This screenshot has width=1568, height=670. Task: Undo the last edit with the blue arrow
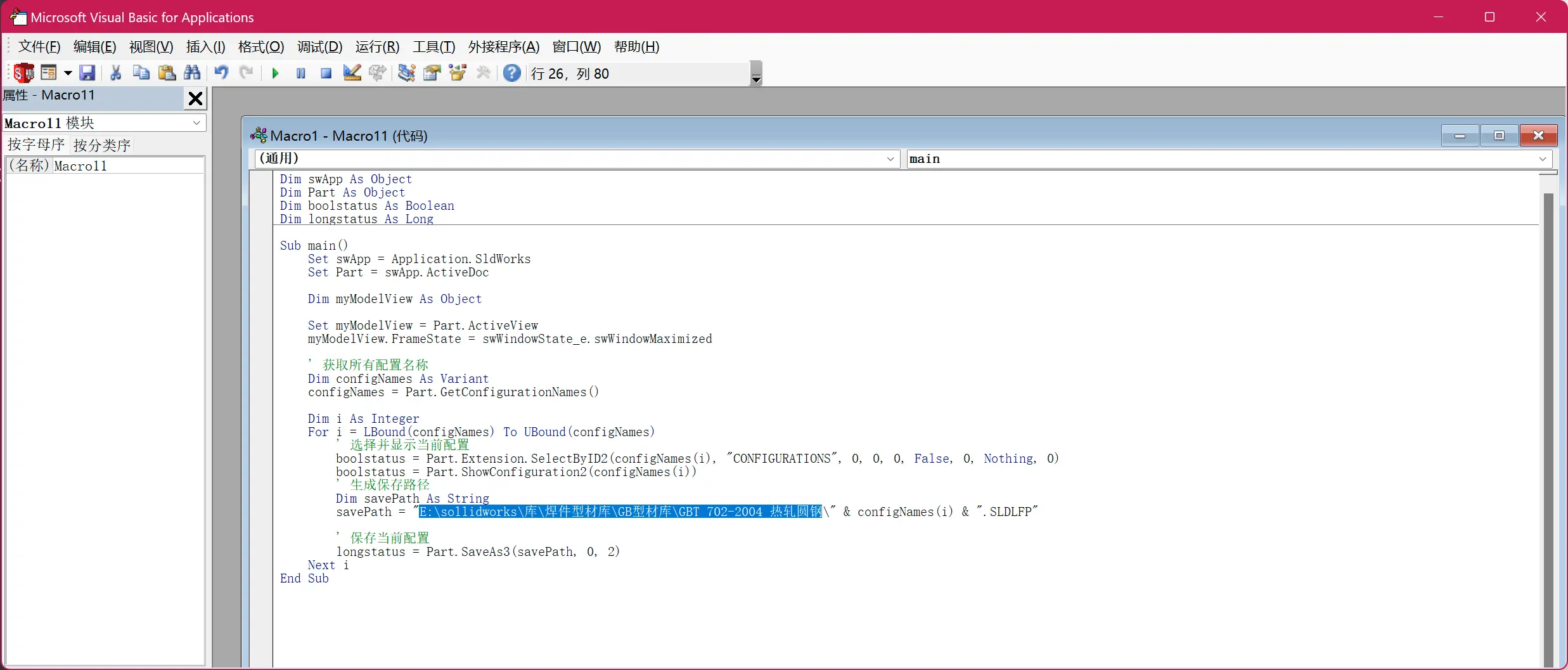pos(221,74)
